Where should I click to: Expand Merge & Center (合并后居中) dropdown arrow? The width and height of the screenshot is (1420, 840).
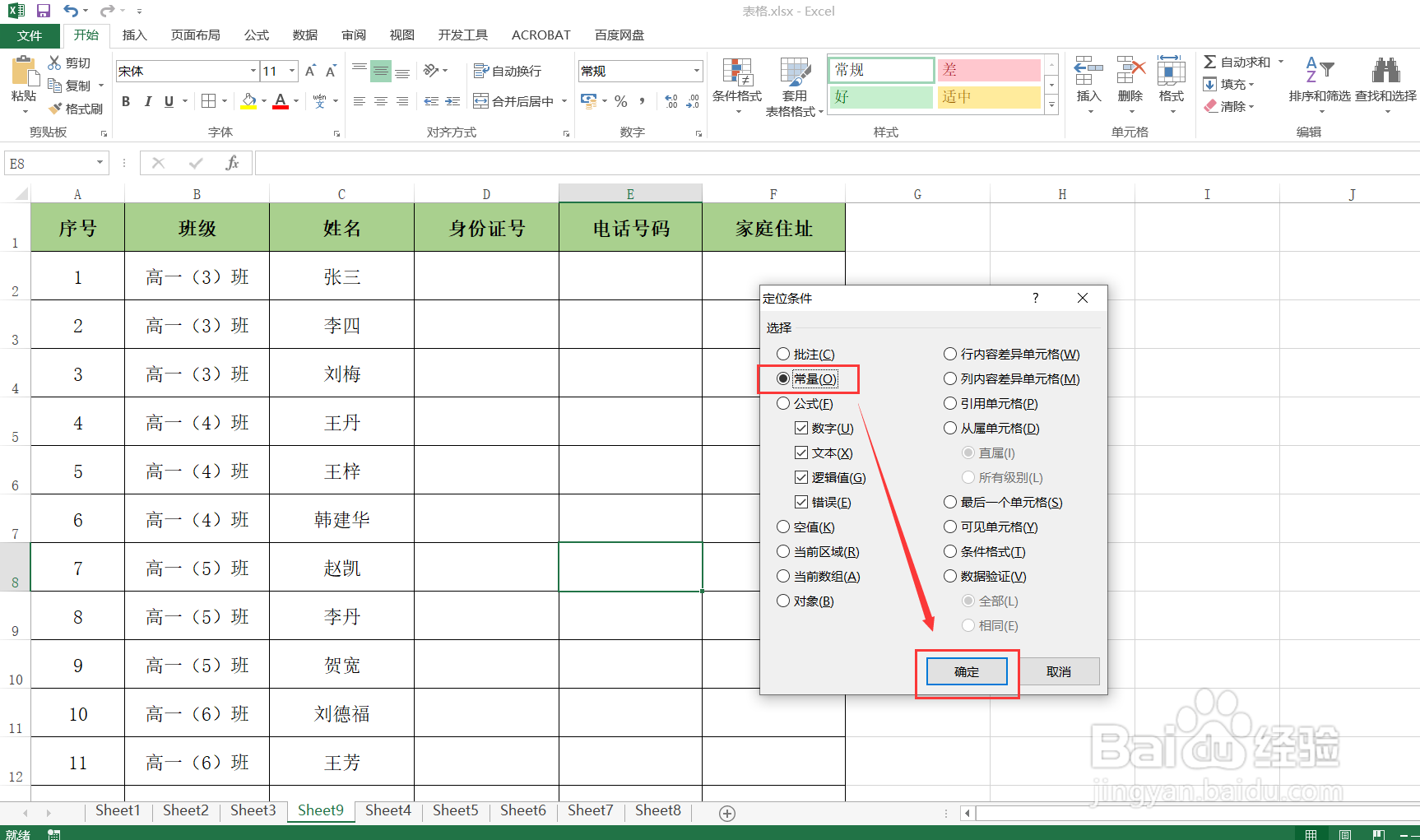click(564, 101)
